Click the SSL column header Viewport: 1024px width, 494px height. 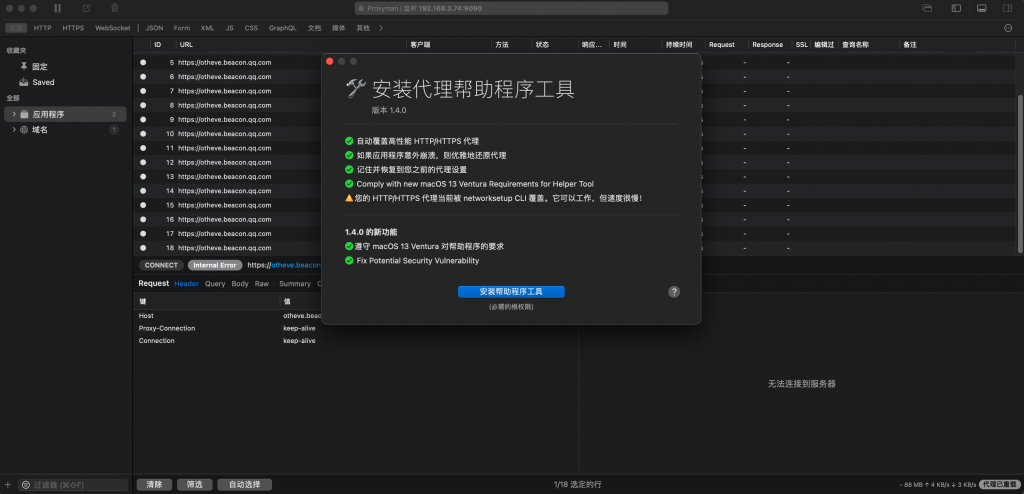tap(801, 45)
